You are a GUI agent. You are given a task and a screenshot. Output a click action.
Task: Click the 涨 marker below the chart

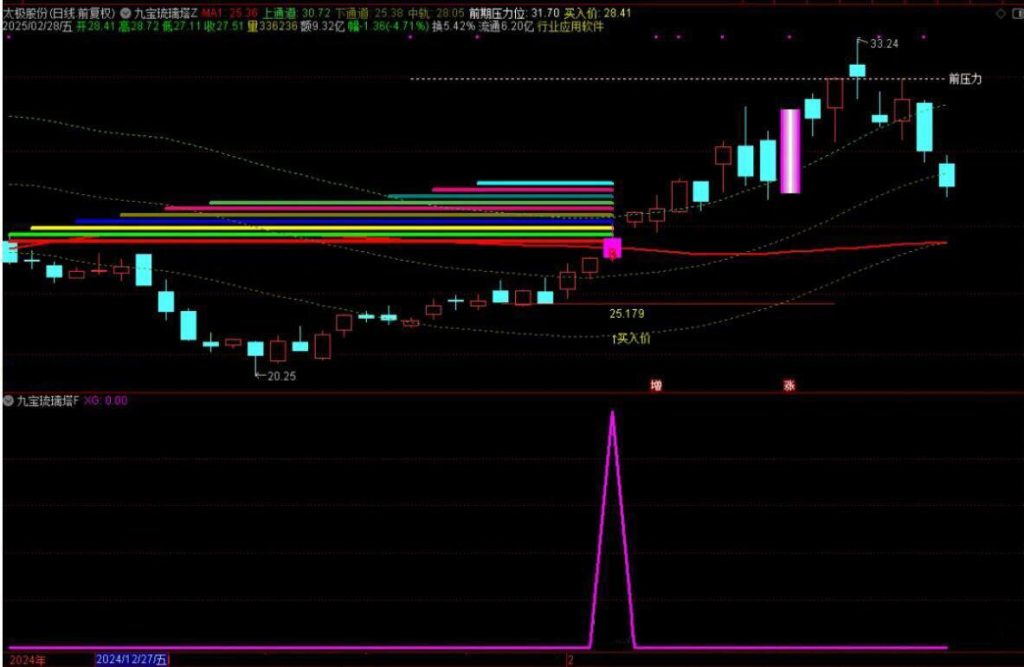pyautogui.click(x=789, y=385)
